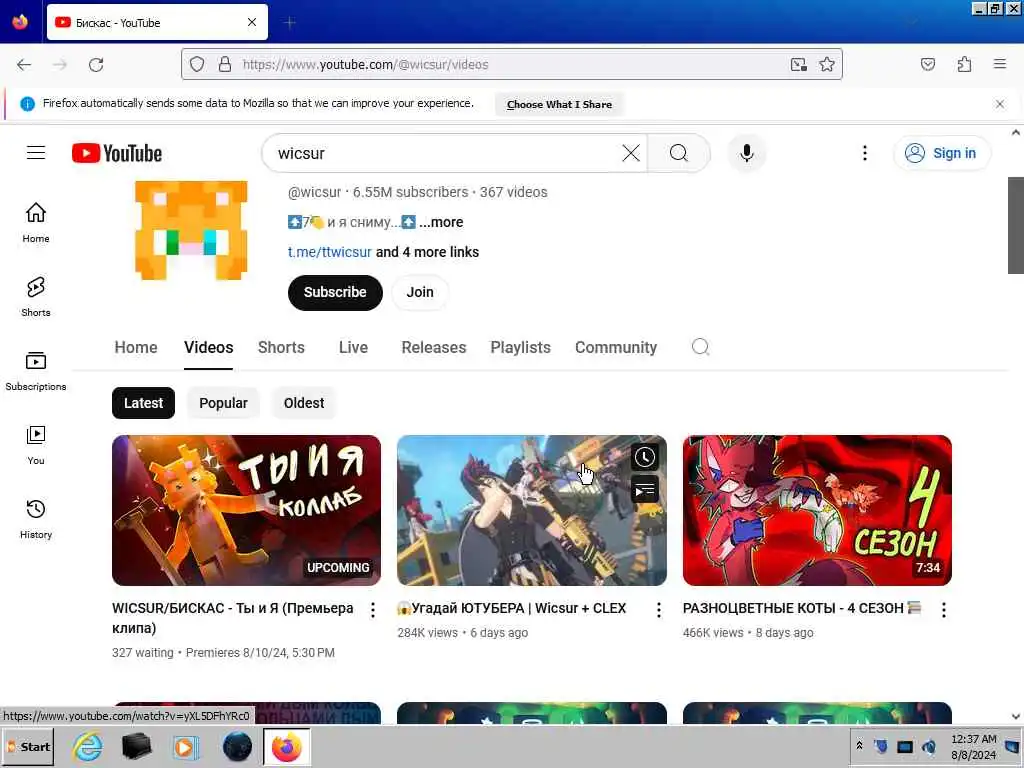Start voice search with the microphone icon
This screenshot has width=1024, height=768.
click(x=746, y=153)
